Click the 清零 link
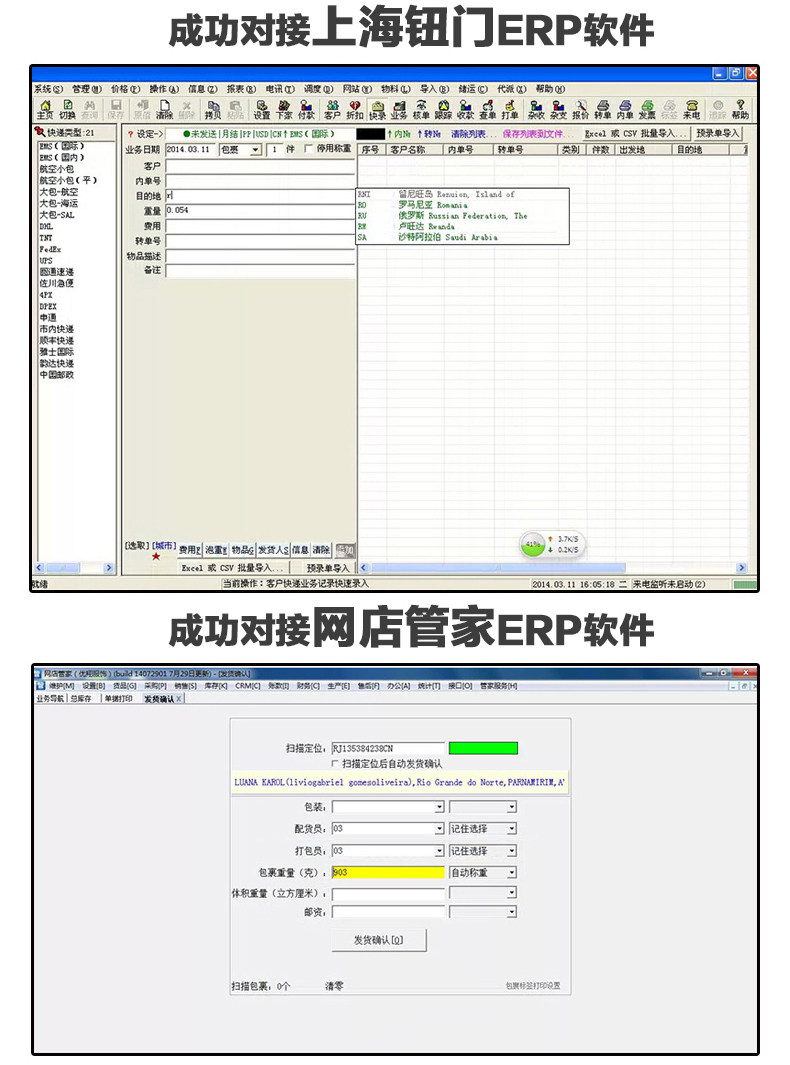Screen dimensions: 790x1065 point(334,986)
